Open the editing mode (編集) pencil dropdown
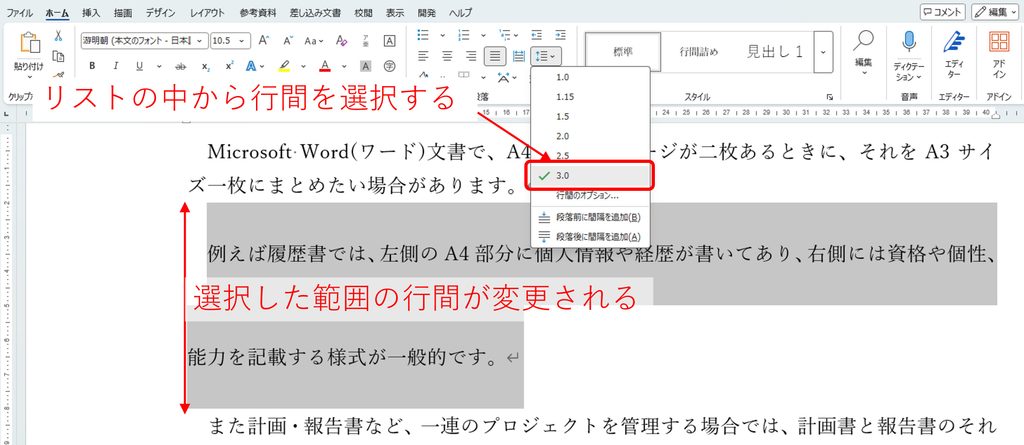 pos(995,12)
